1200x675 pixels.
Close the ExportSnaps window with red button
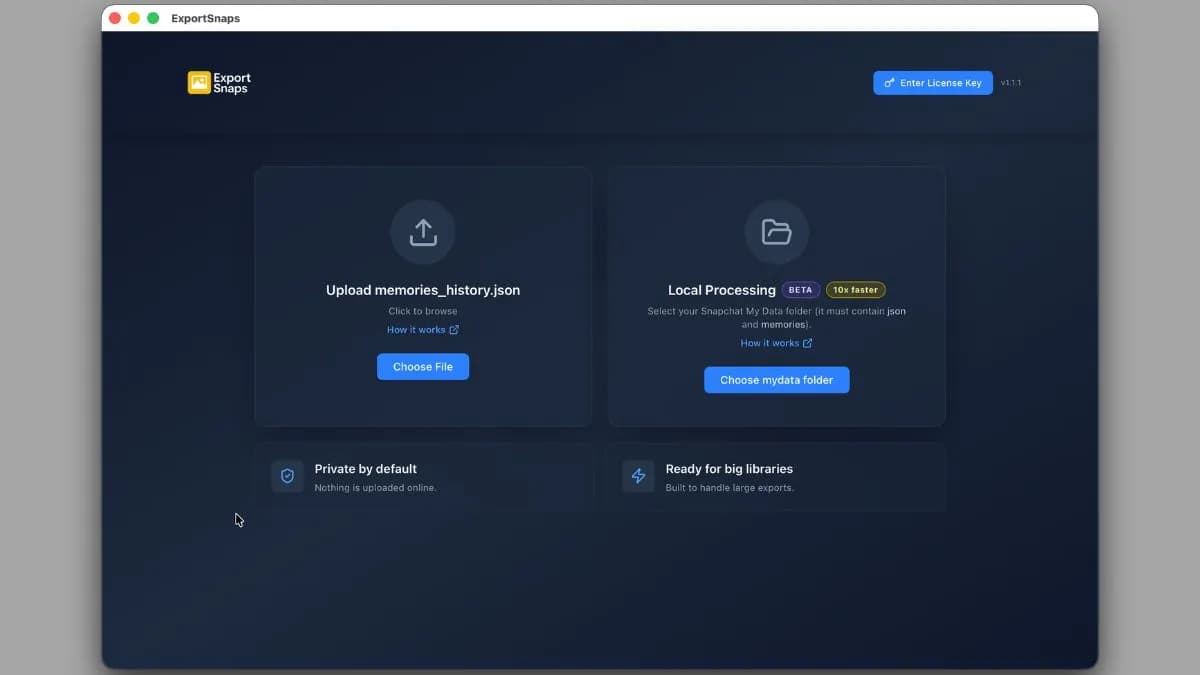tap(115, 18)
